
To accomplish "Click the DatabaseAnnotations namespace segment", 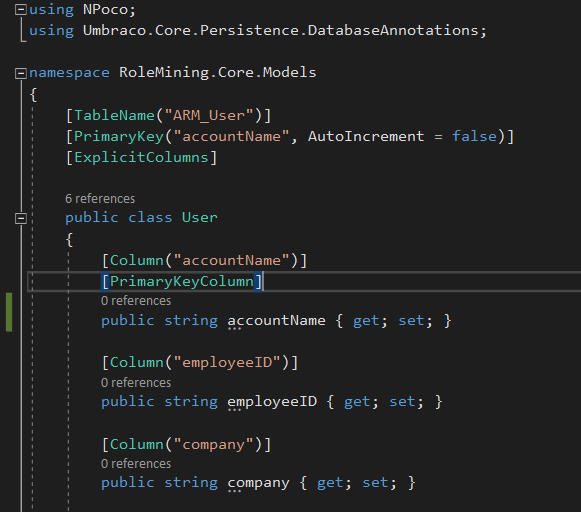I will [393, 30].
